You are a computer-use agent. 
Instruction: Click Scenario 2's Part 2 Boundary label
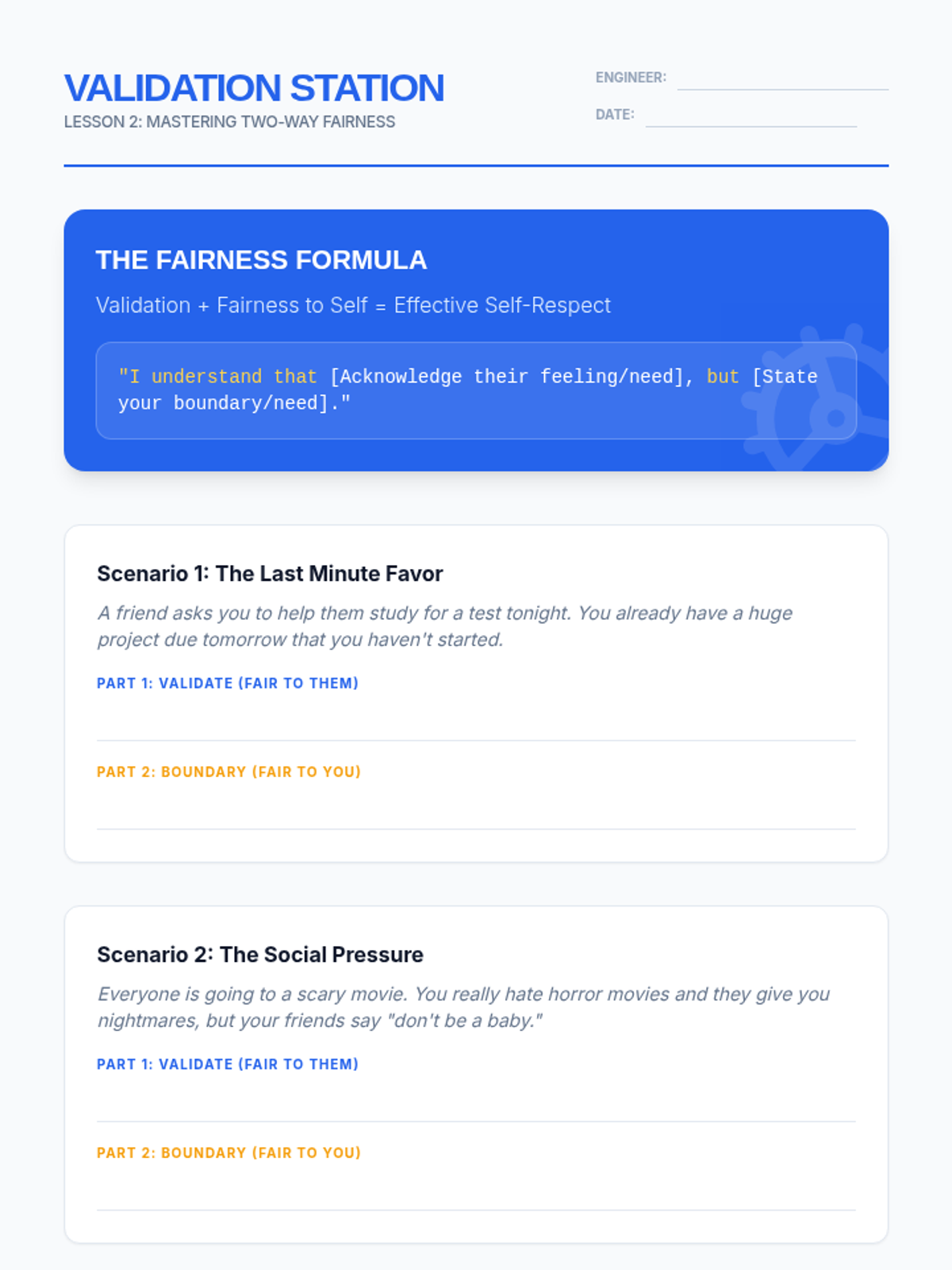(x=228, y=1153)
